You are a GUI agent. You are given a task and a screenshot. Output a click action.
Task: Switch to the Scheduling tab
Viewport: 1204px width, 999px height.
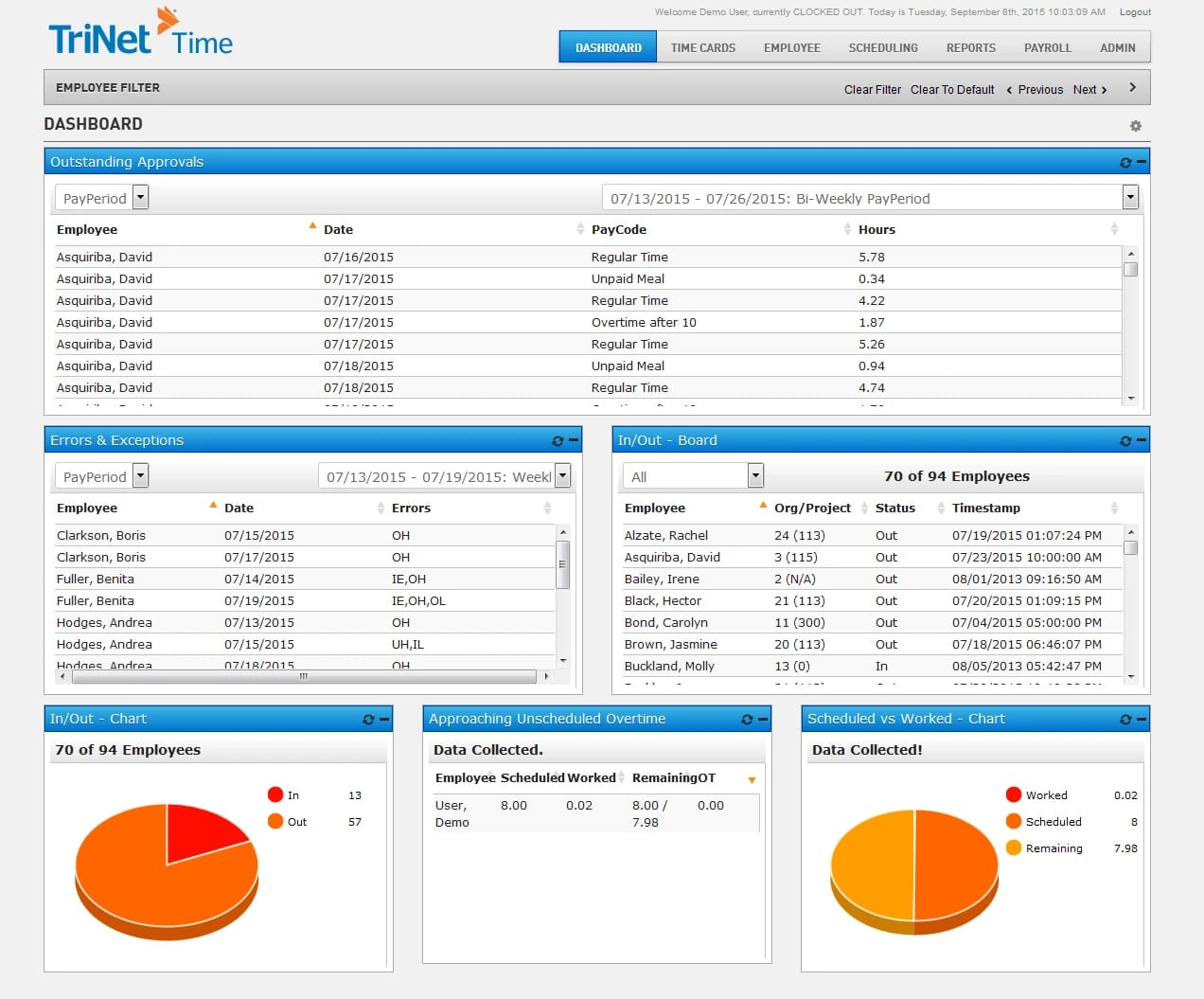pyautogui.click(x=883, y=47)
